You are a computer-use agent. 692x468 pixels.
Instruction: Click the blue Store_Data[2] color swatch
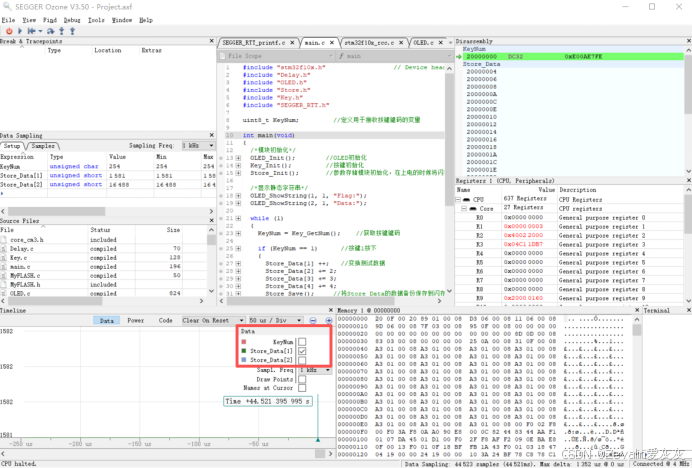[x=244, y=360]
